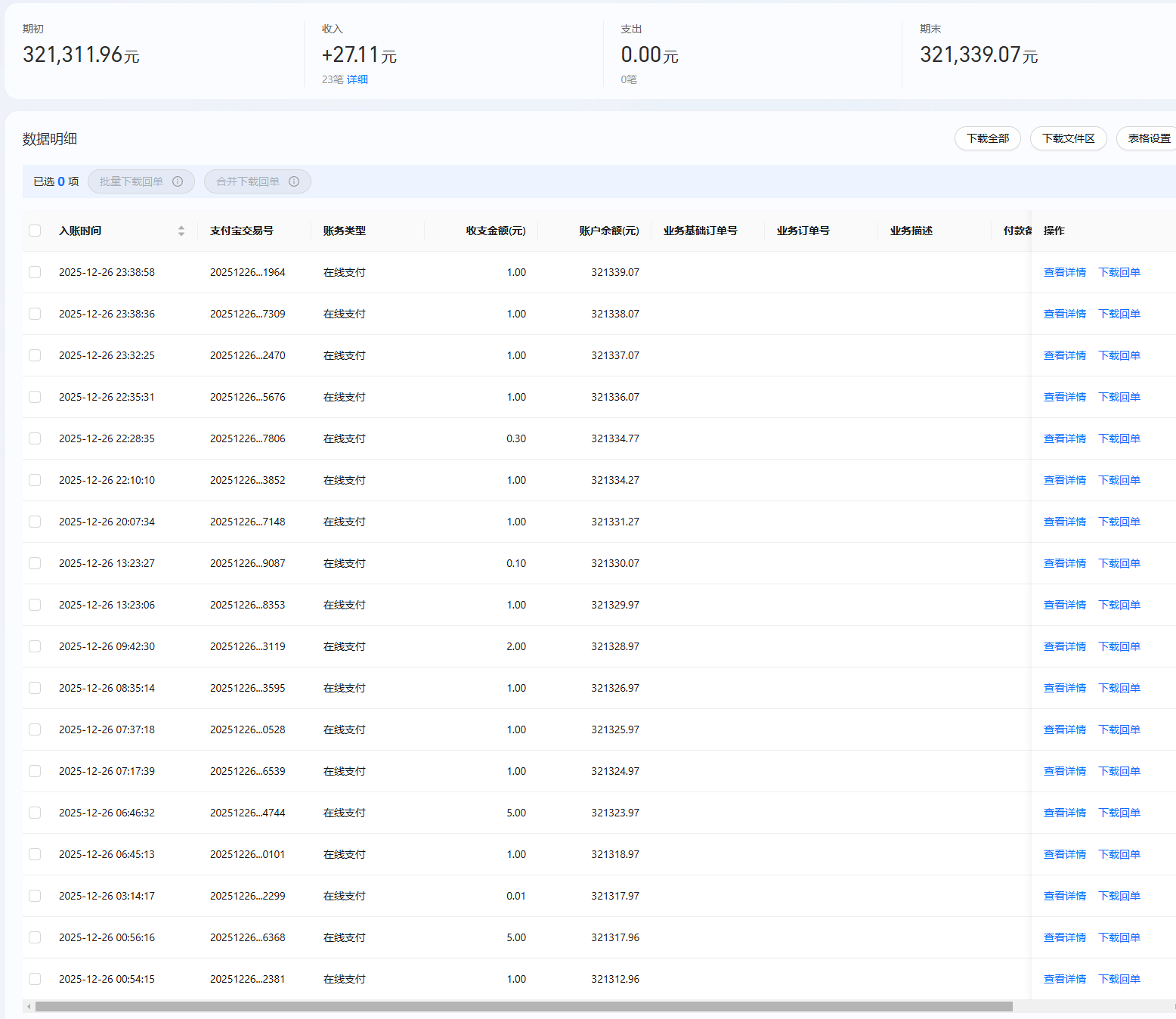Open the 下载文件区 button
1176x1019 pixels.
[1068, 138]
